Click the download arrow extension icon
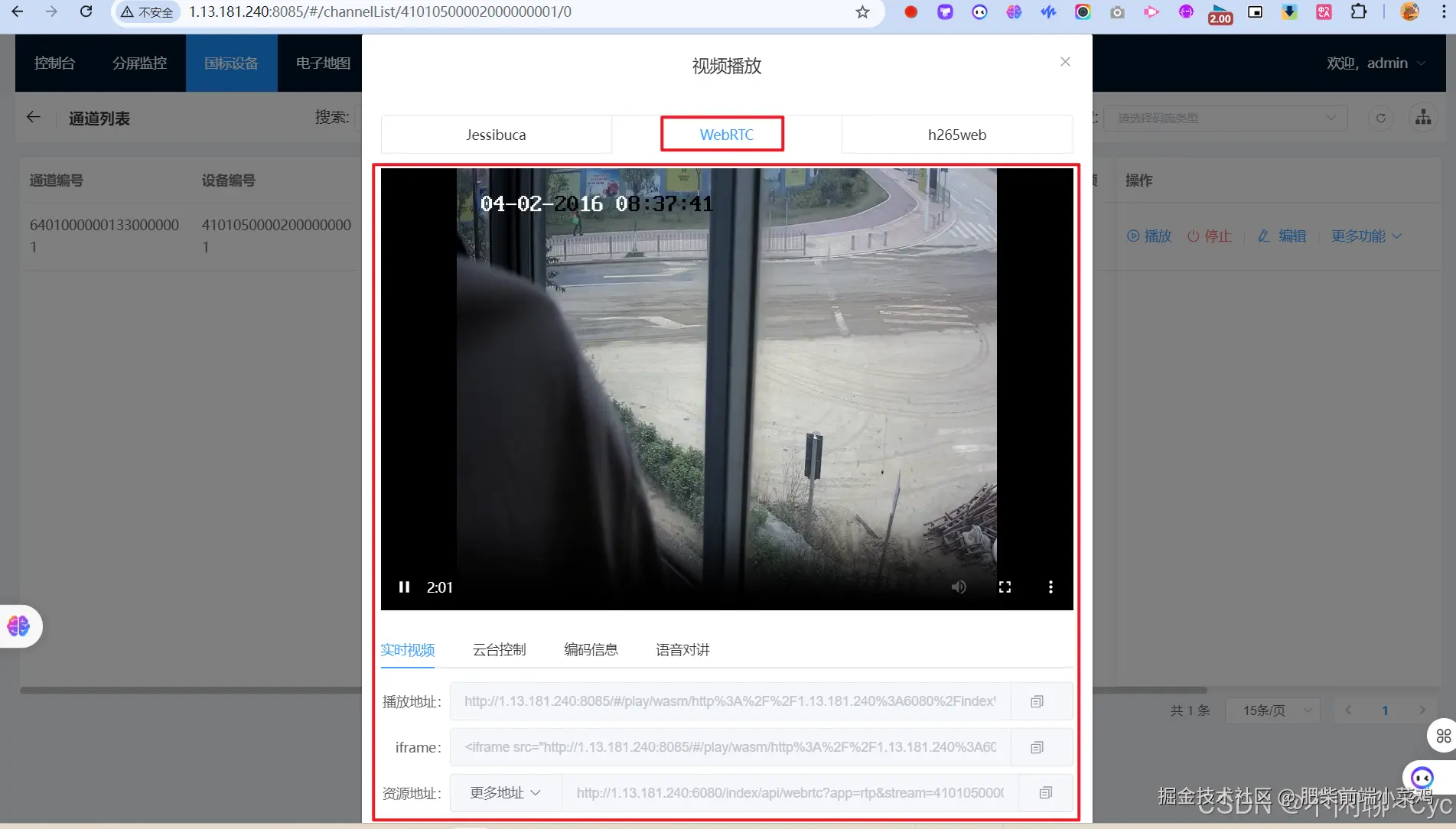This screenshot has width=1456, height=829. [x=1289, y=11]
